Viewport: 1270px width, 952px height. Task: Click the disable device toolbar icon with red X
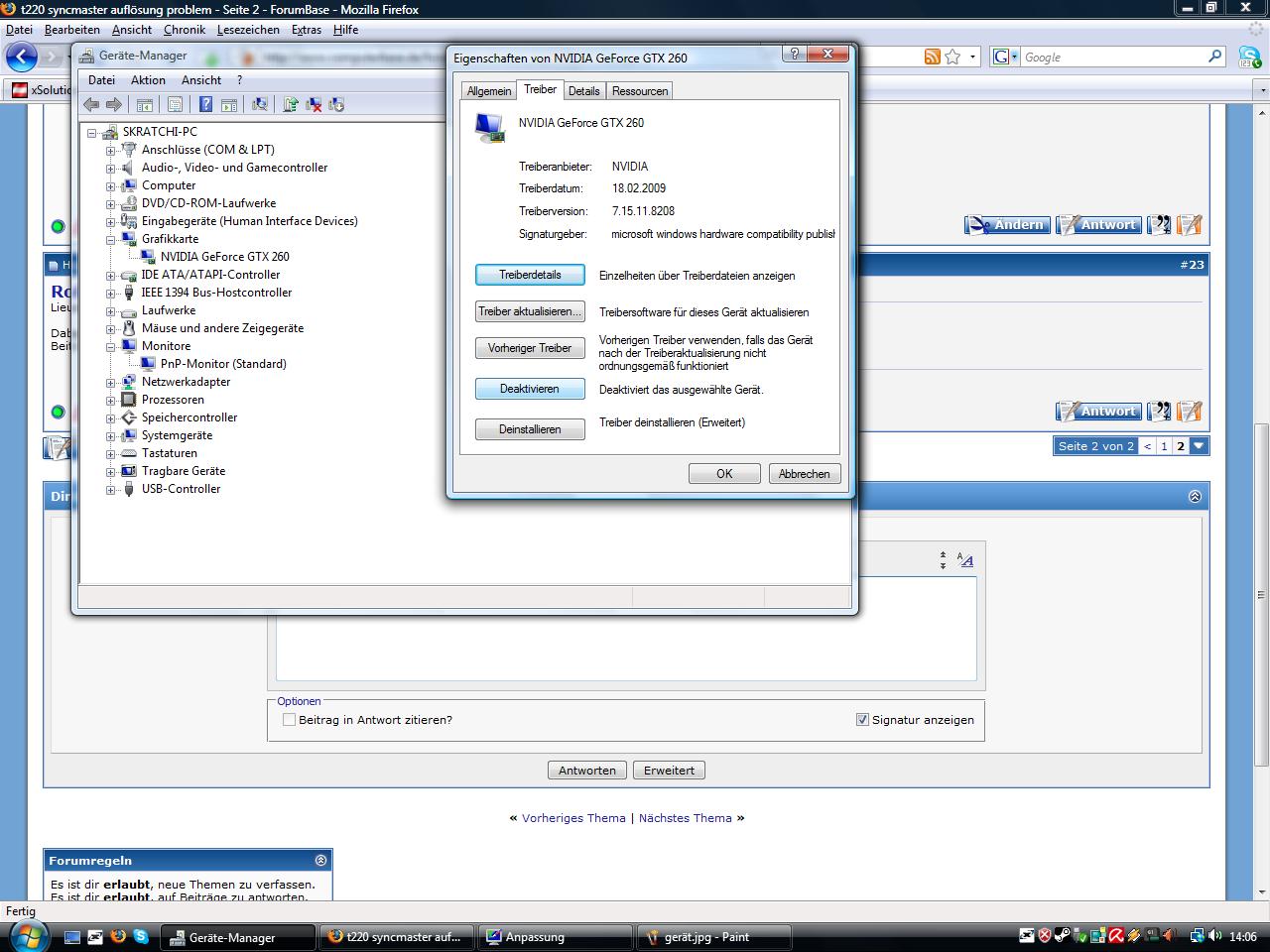[314, 104]
